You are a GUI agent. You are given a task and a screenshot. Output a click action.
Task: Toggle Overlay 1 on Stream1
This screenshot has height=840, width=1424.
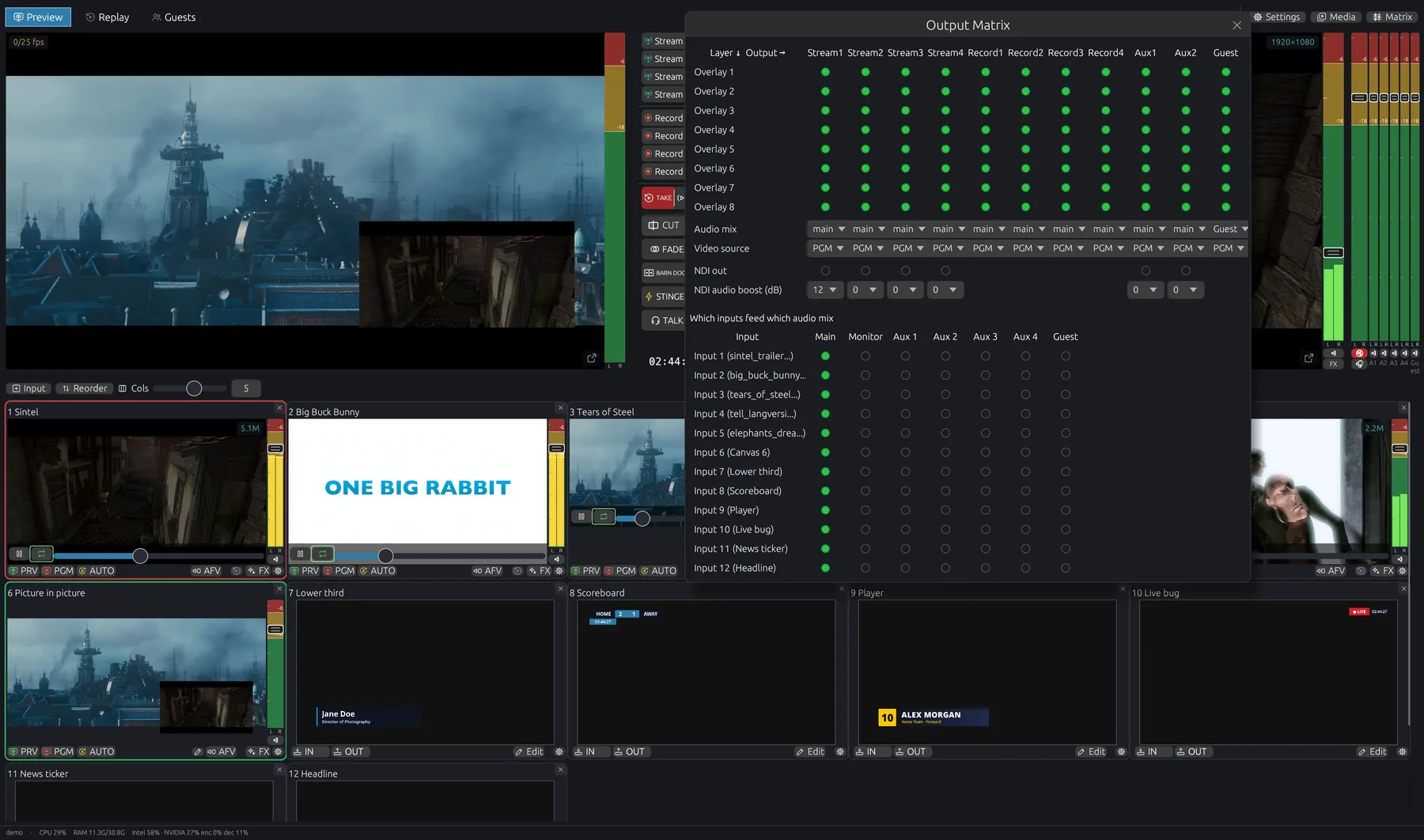click(x=825, y=72)
